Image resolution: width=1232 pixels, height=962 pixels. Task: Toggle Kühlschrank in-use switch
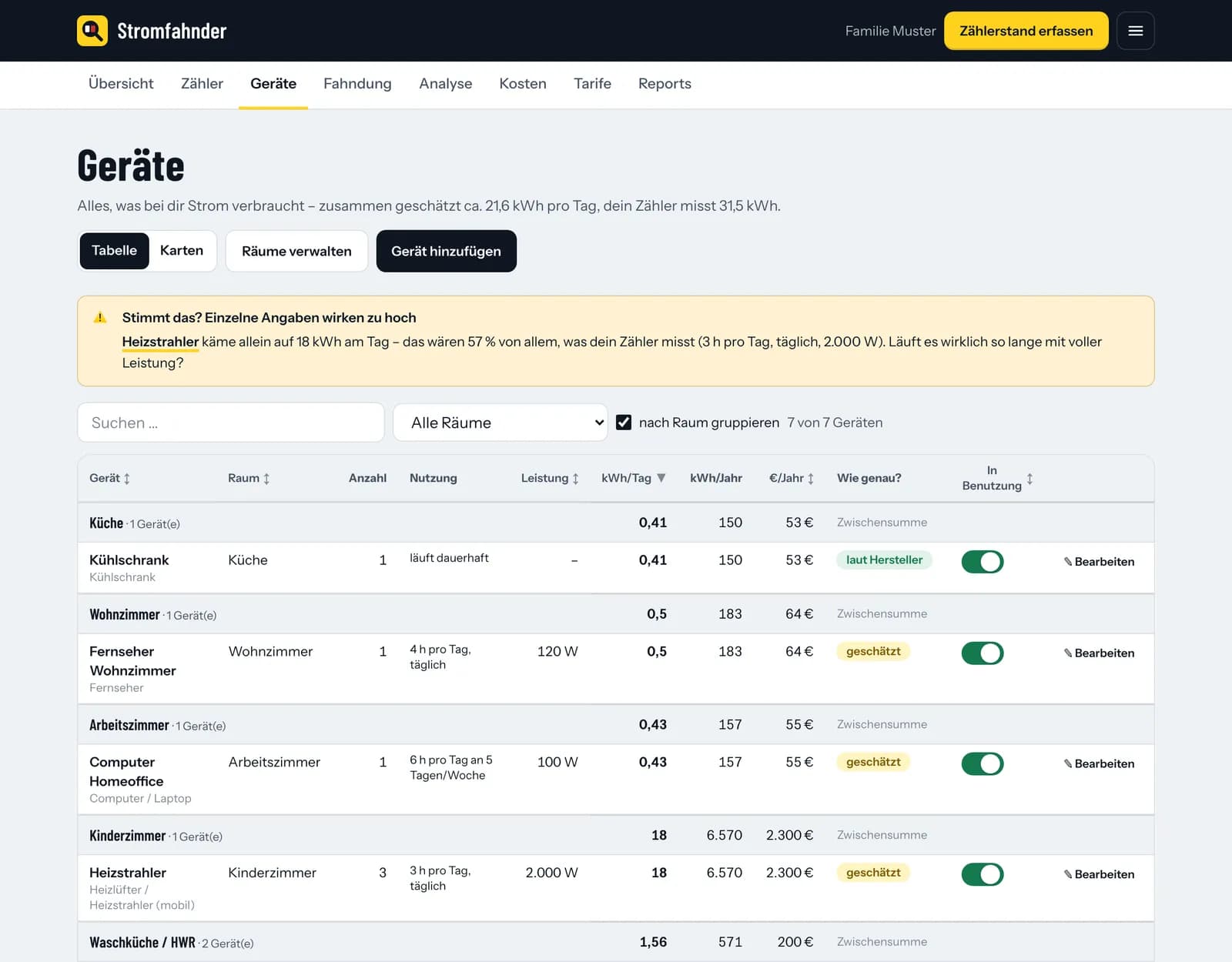coord(983,562)
